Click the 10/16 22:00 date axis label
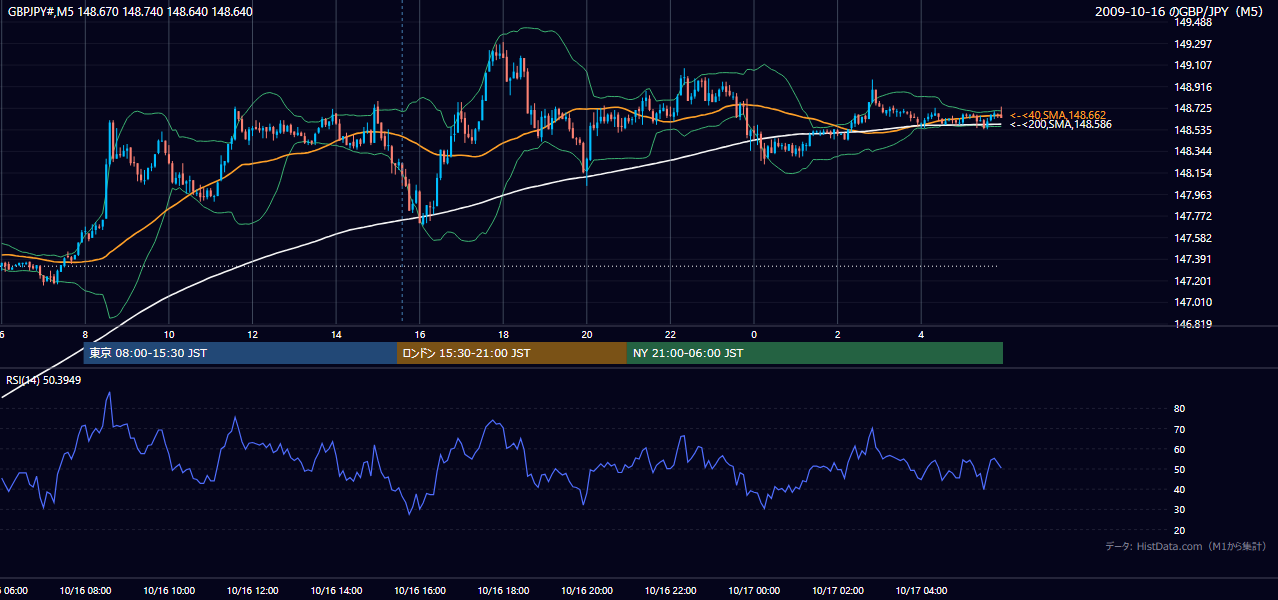The width and height of the screenshot is (1278, 600). point(670,591)
